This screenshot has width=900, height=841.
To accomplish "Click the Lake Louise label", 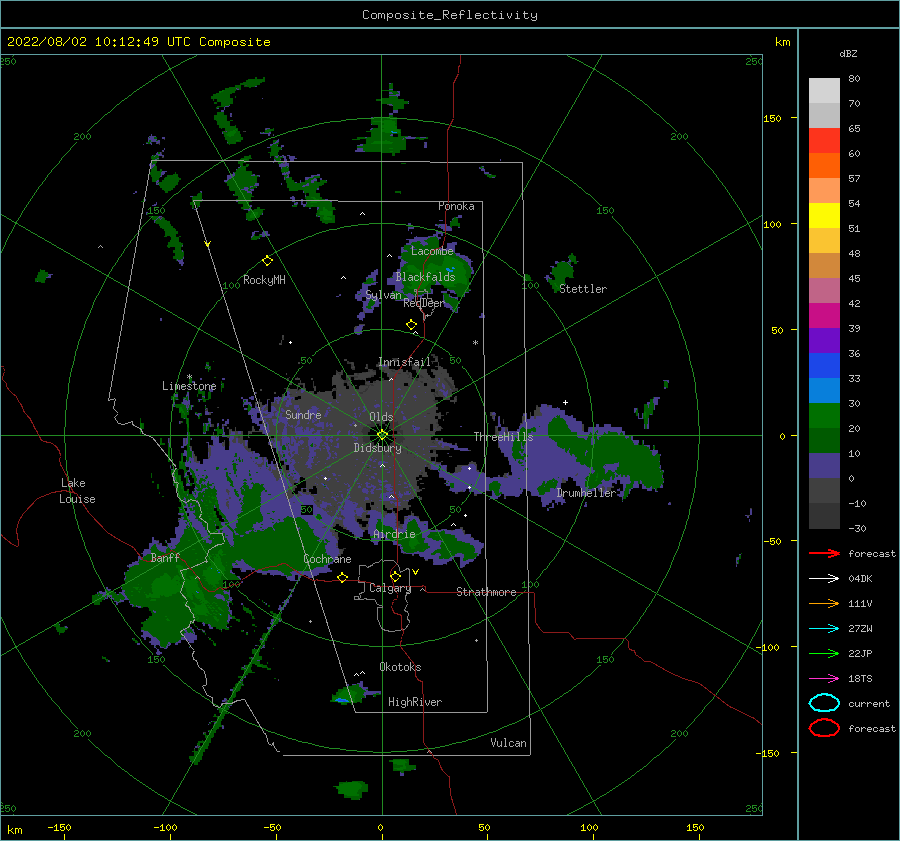I will (x=77, y=491).
